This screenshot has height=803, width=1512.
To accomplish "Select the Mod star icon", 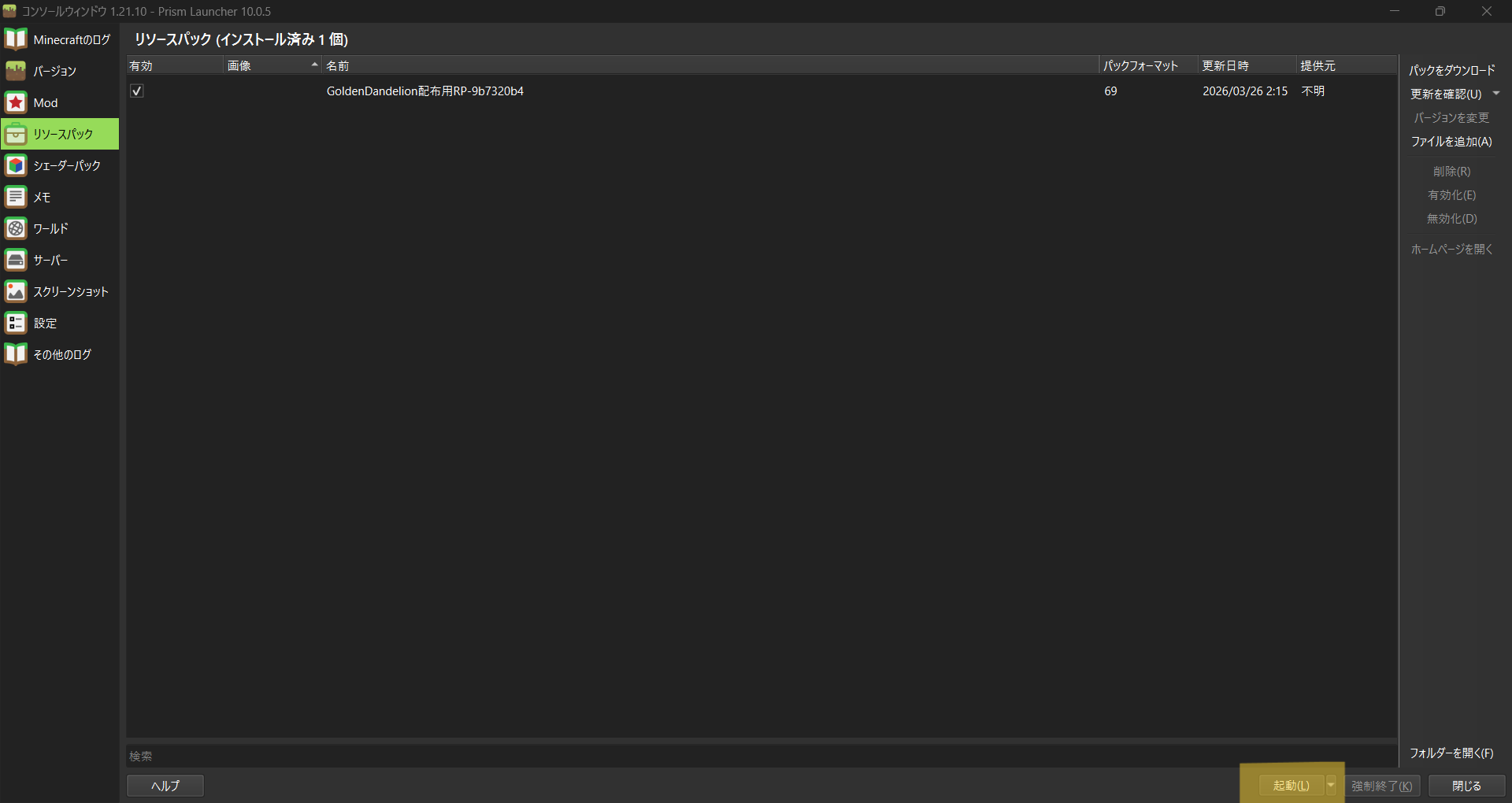I will pos(16,102).
